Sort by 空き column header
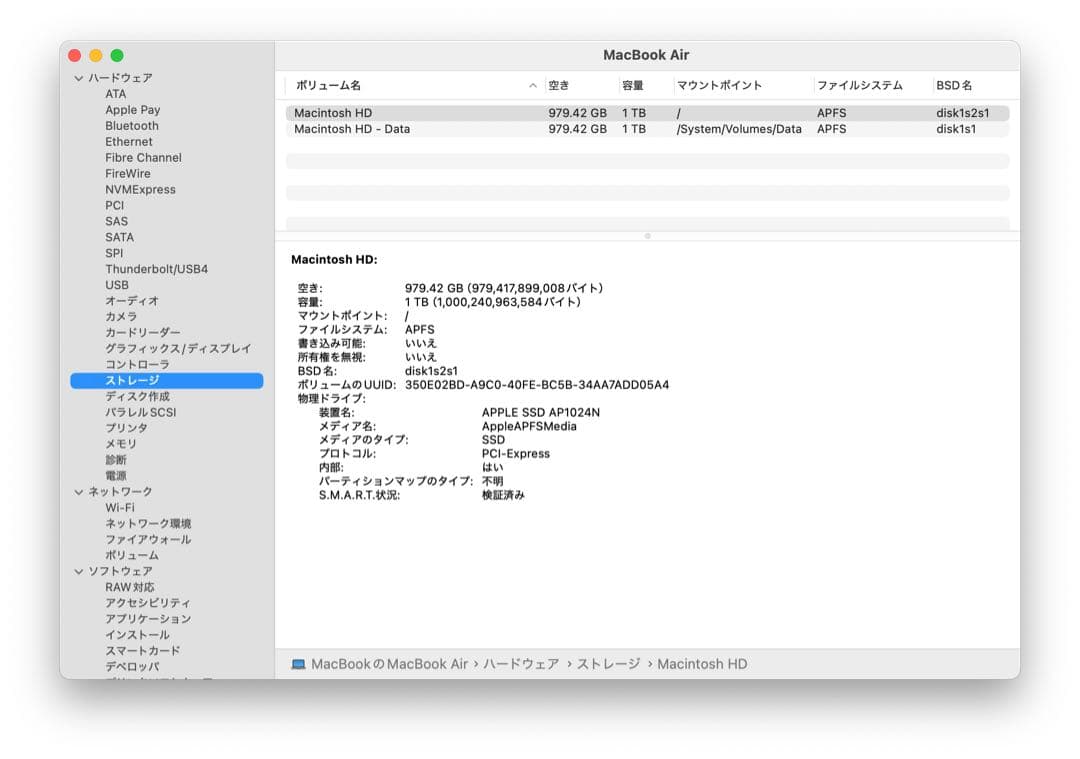This screenshot has width=1080, height=759. (559, 85)
